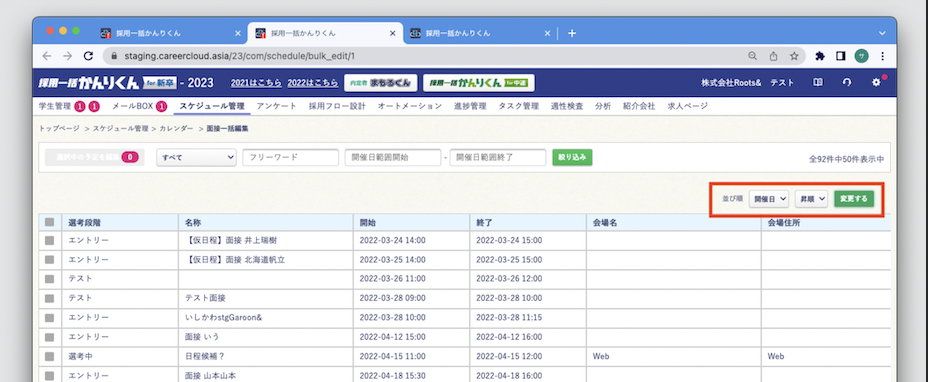This screenshot has height=382, width=928.
Task: Click the zoom magnifier icon in address bar
Action: (753, 56)
